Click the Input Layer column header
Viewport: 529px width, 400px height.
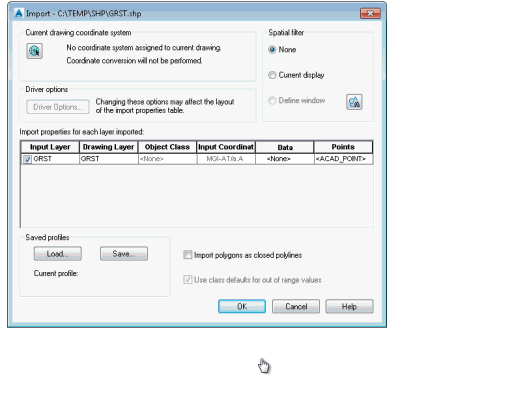pyautogui.click(x=50, y=147)
